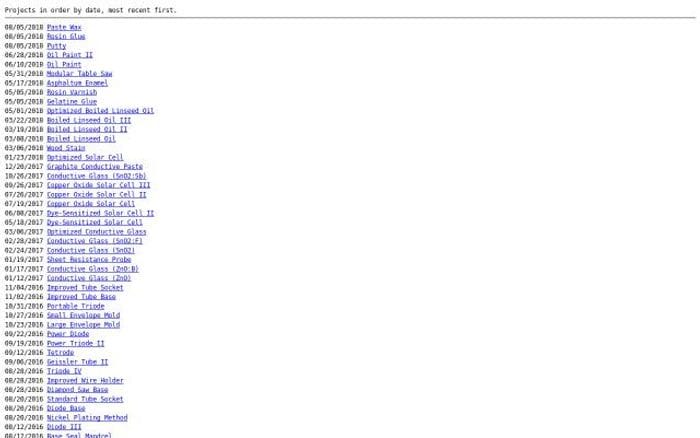Image resolution: width=700 pixels, height=438 pixels.
Task: Open the 02/24/2017 Conductive Glass (SnO2) link
Action: (91, 250)
